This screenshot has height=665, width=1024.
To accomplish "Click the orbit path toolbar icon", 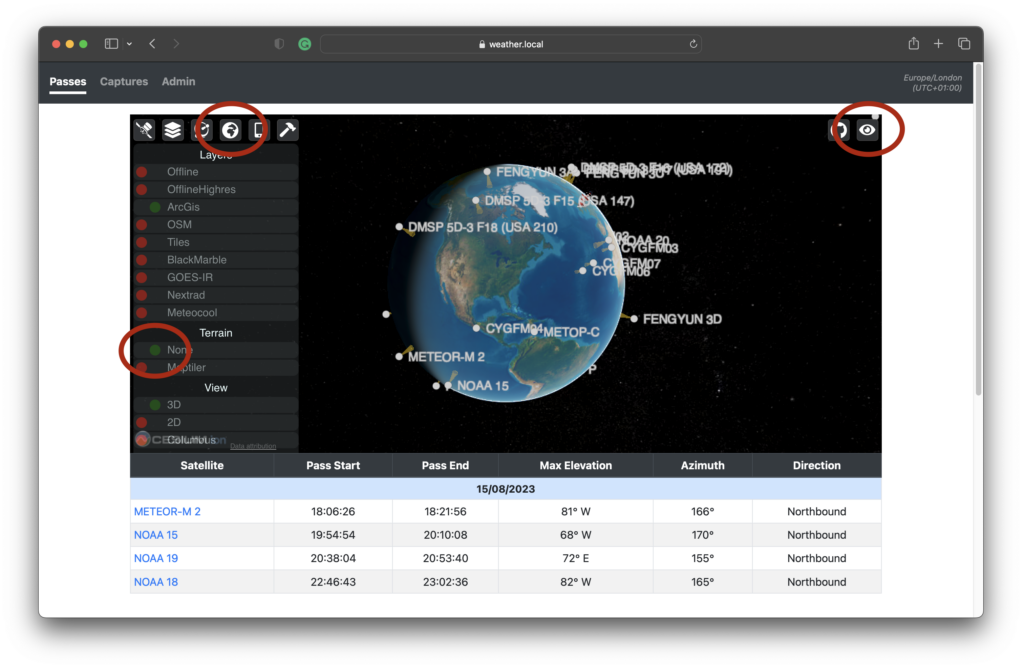I will pyautogui.click(x=201, y=129).
